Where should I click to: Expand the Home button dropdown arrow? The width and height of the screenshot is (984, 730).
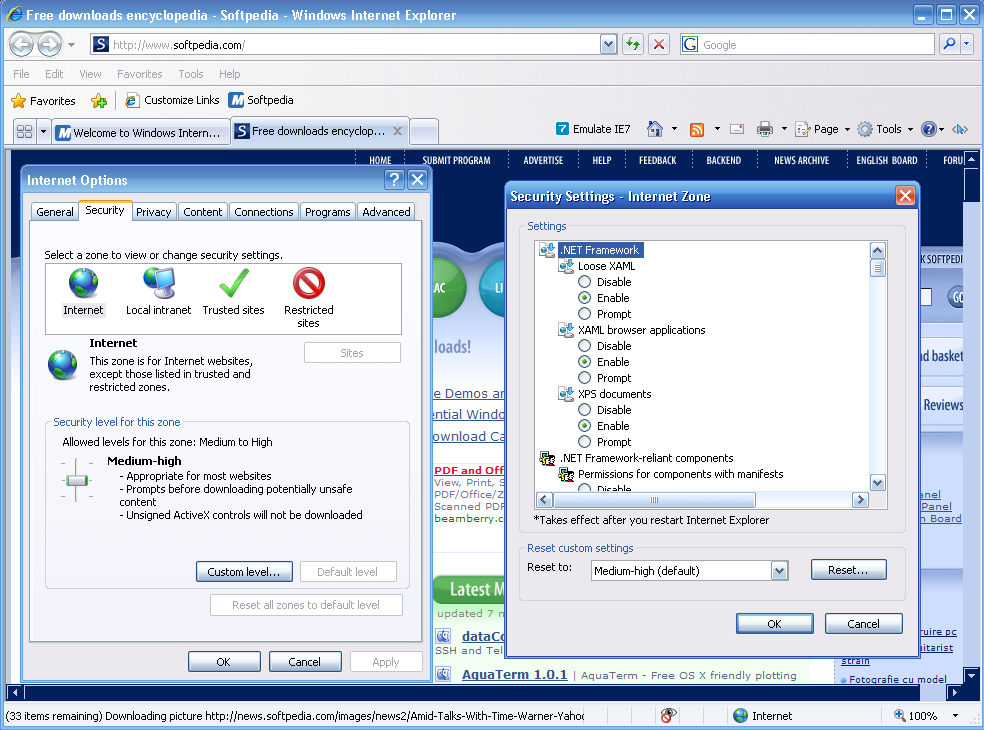[675, 129]
